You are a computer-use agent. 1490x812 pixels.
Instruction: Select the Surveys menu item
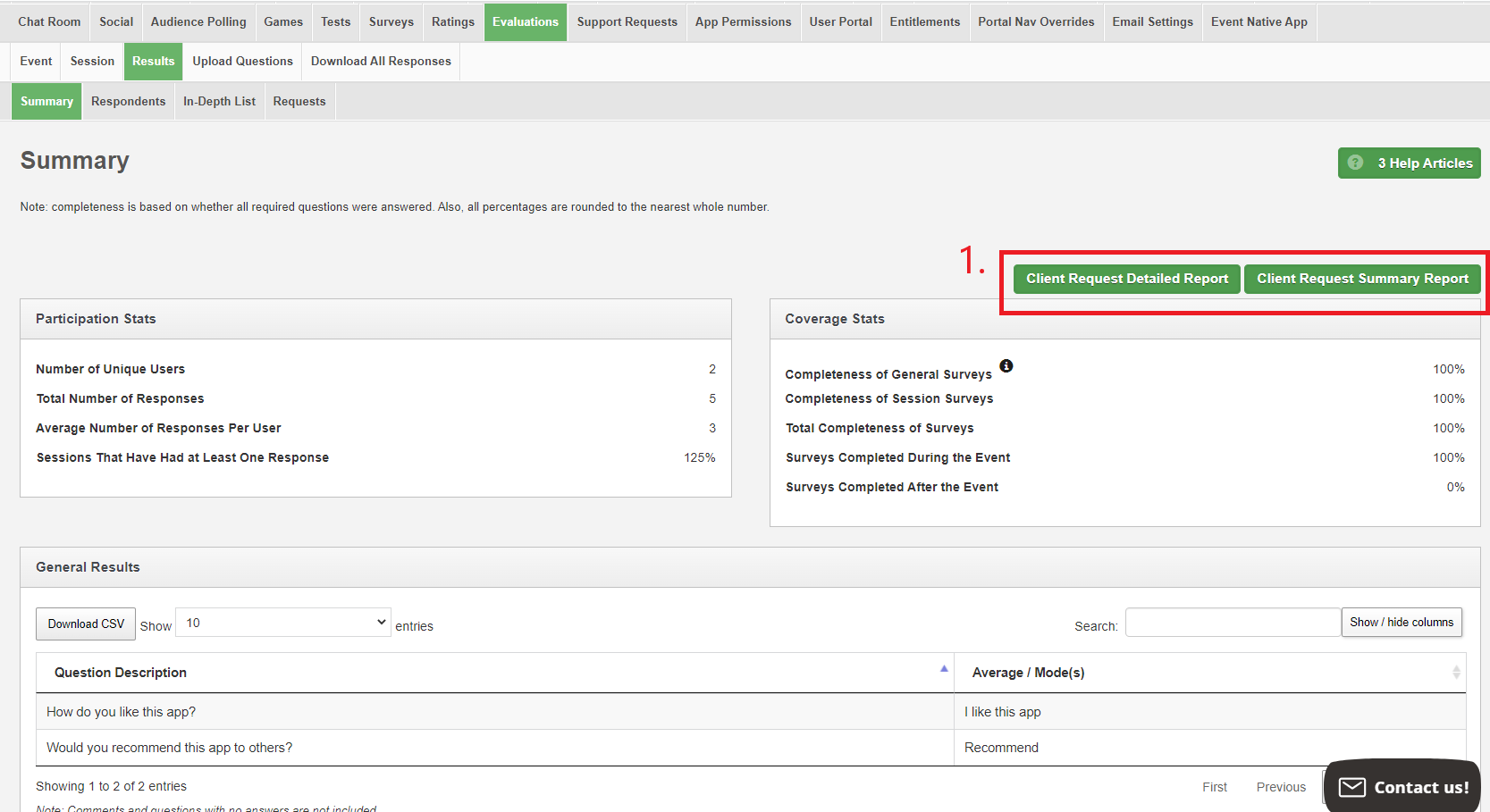tap(391, 22)
